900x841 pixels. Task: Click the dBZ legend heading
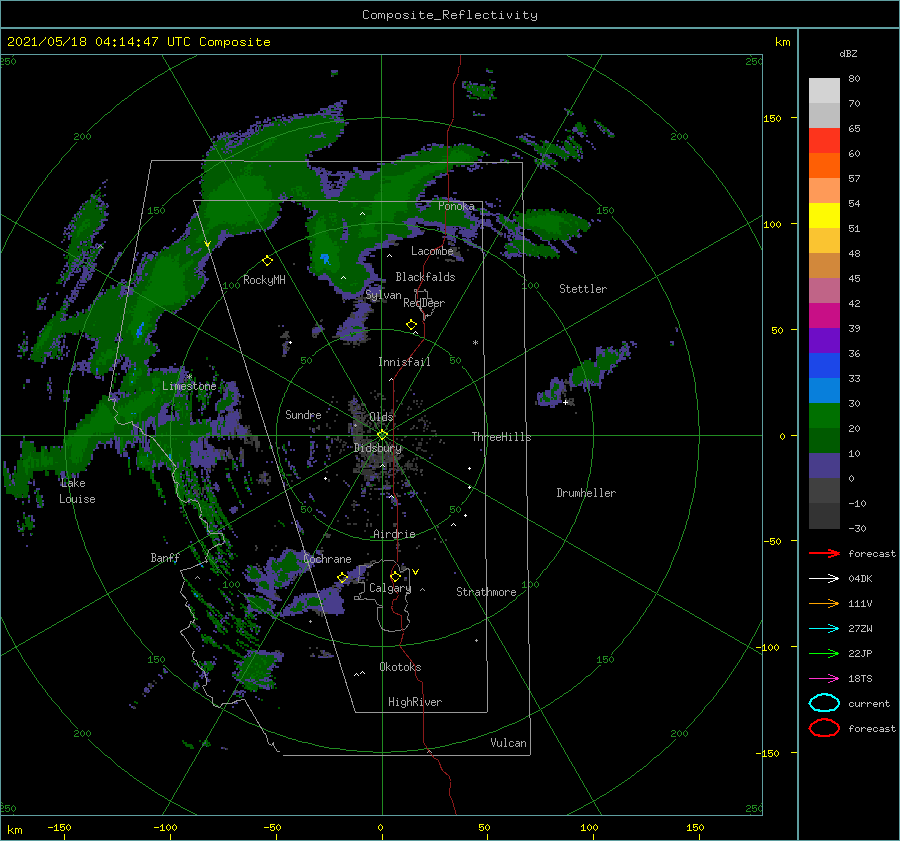[848, 53]
